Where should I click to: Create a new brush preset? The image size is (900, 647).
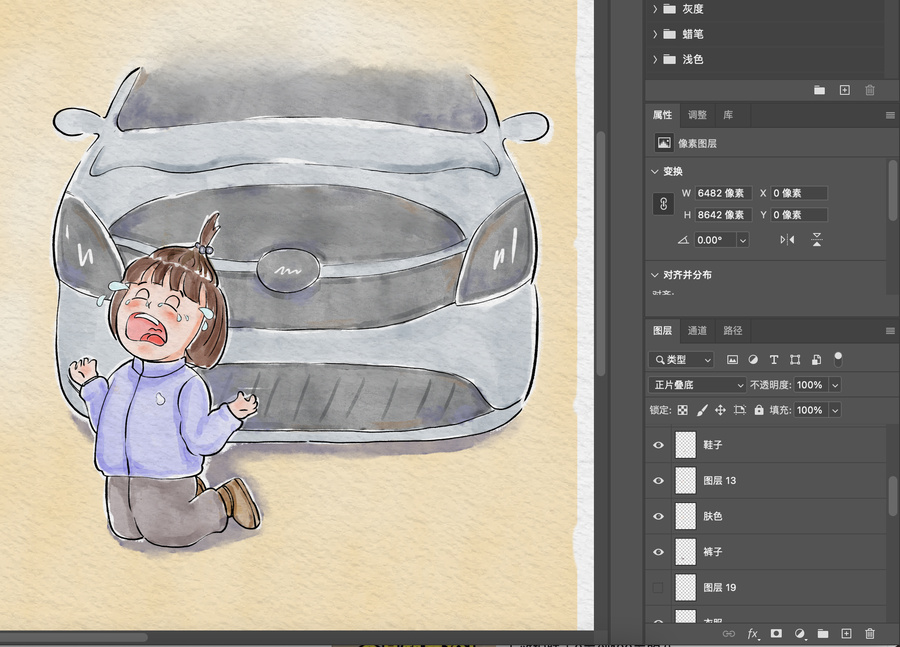(x=844, y=90)
